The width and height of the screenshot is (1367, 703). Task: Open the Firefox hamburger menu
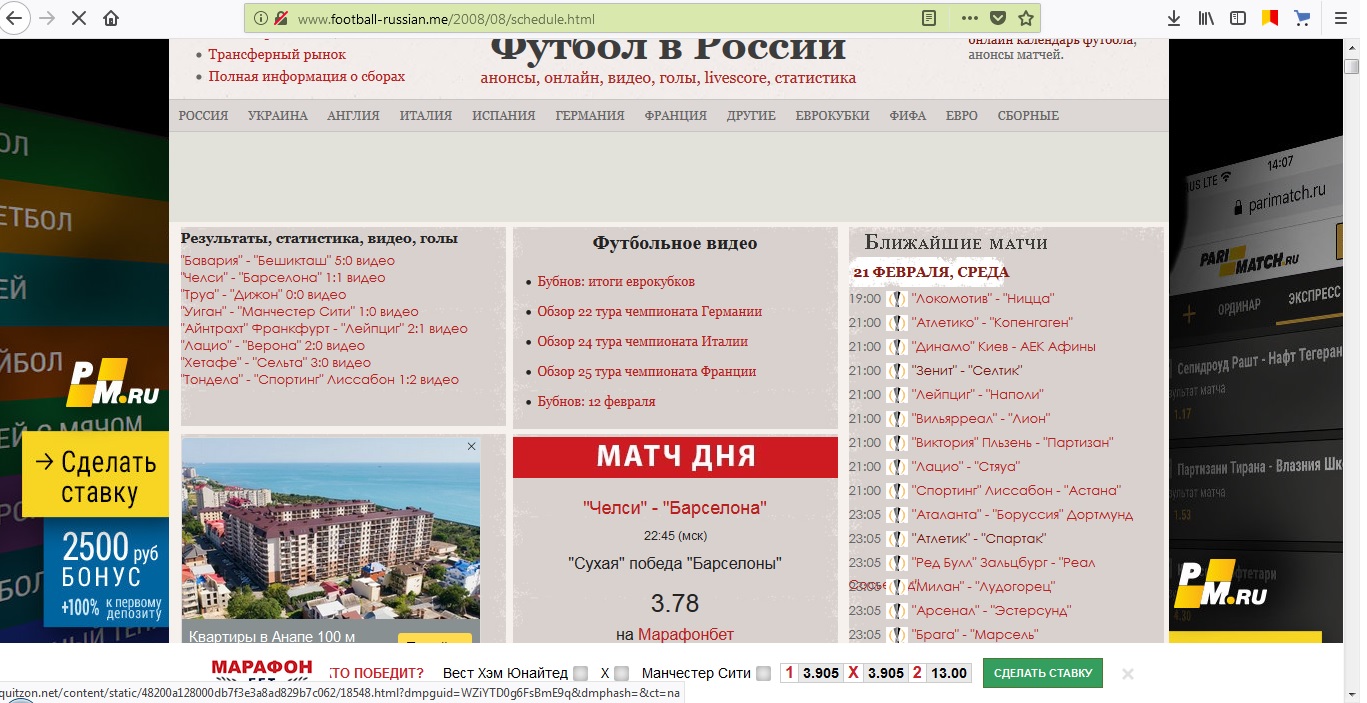click(x=1343, y=18)
